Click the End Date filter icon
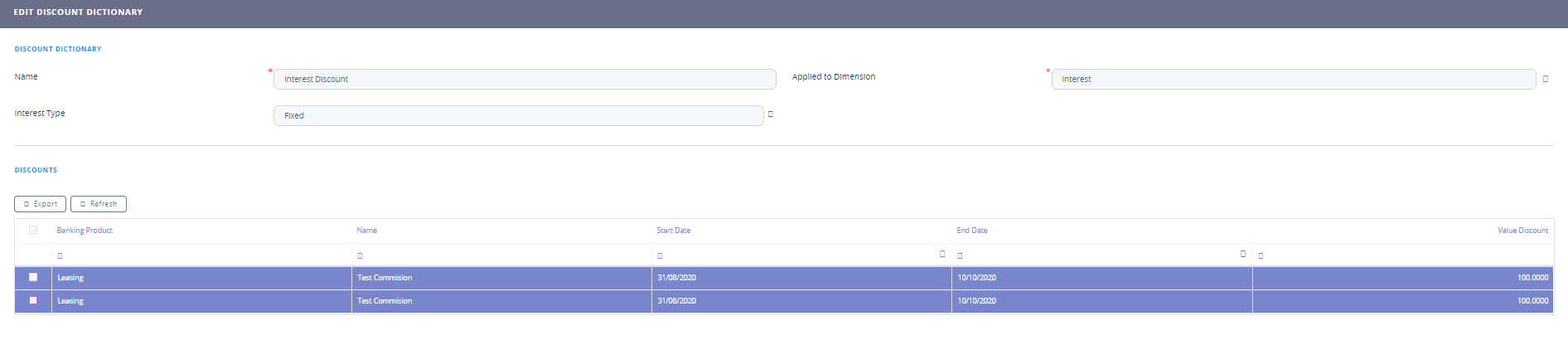The image size is (1568, 345). [960, 256]
